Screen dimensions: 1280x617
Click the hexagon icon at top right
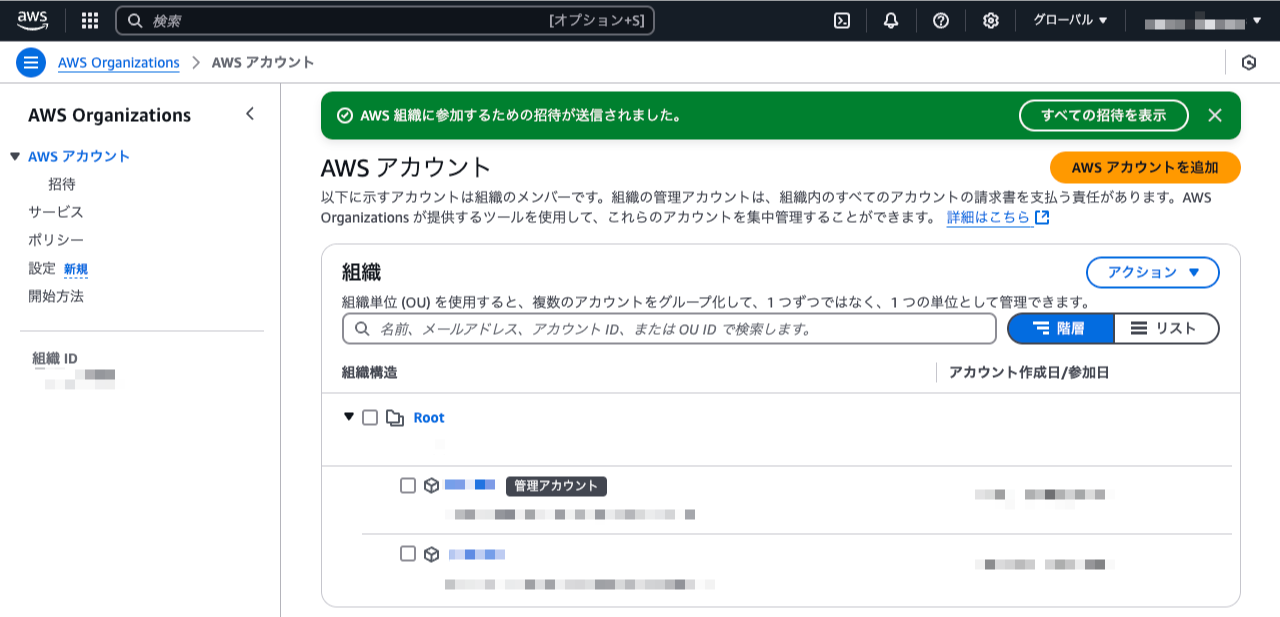tap(1249, 62)
